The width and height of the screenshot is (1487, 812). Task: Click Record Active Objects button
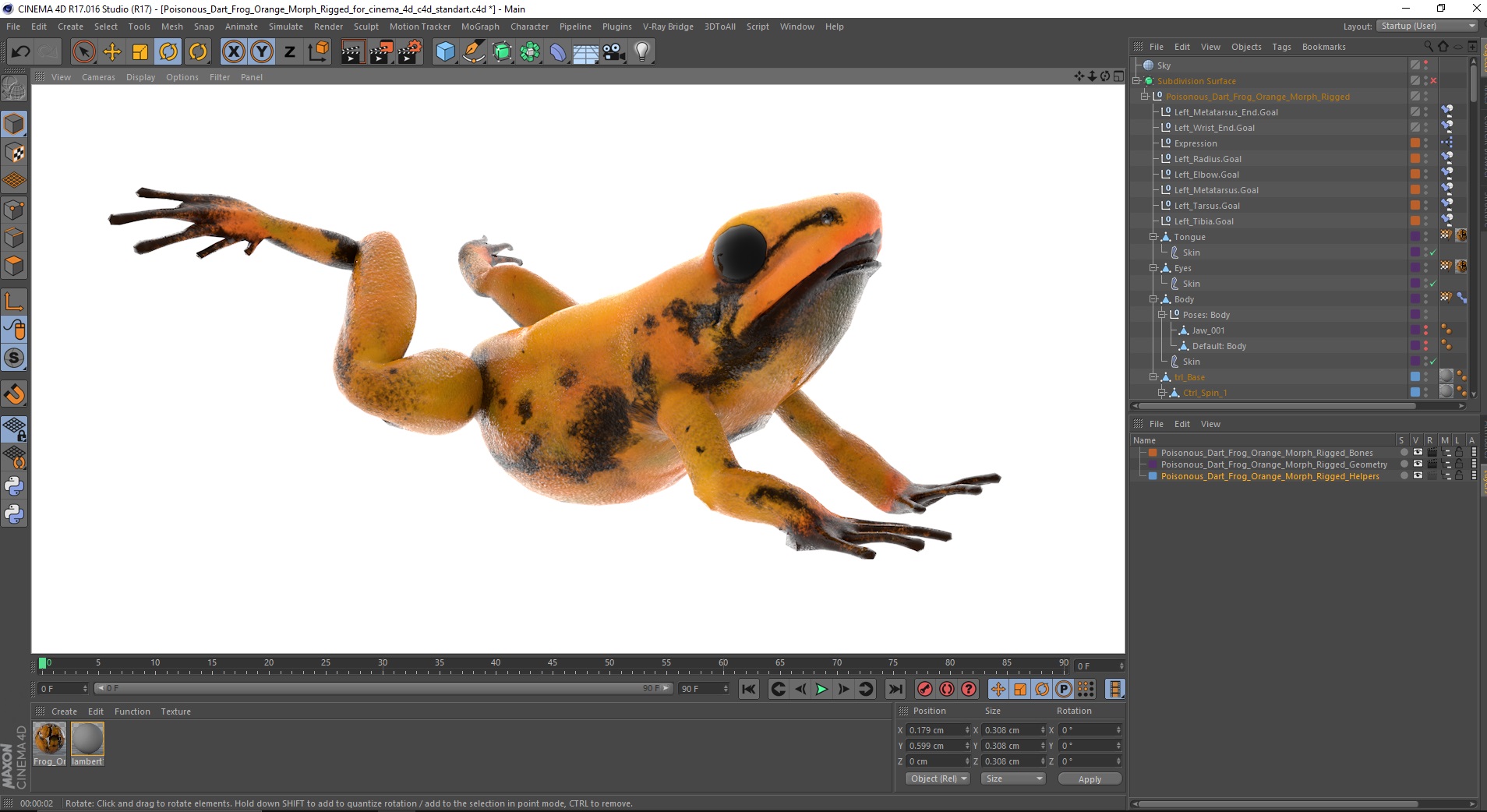click(925, 689)
